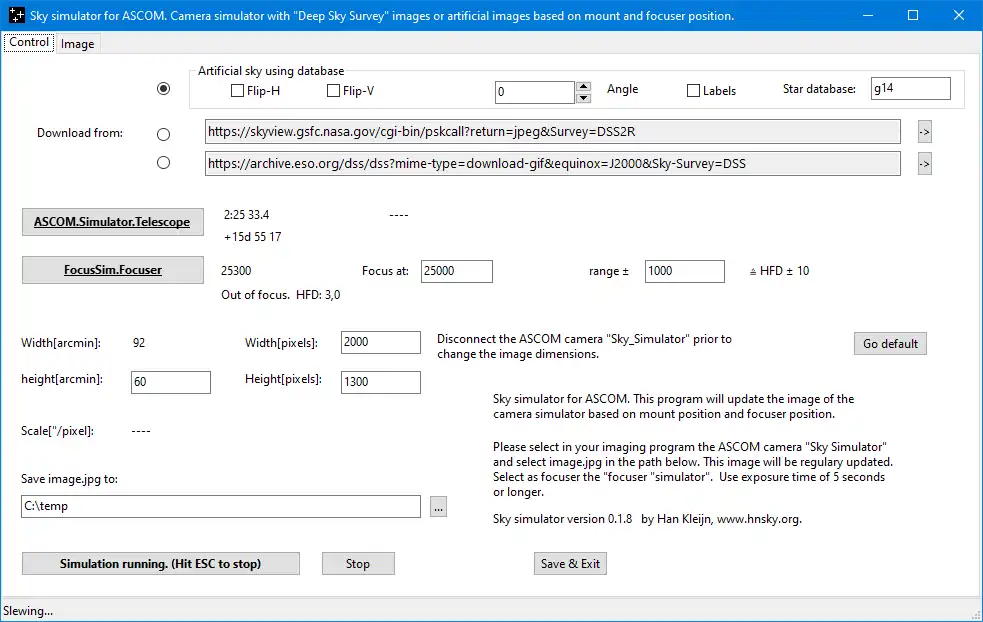Click the archive.eso.org URL field
Image resolution: width=983 pixels, height=622 pixels.
pyautogui.click(x=552, y=164)
